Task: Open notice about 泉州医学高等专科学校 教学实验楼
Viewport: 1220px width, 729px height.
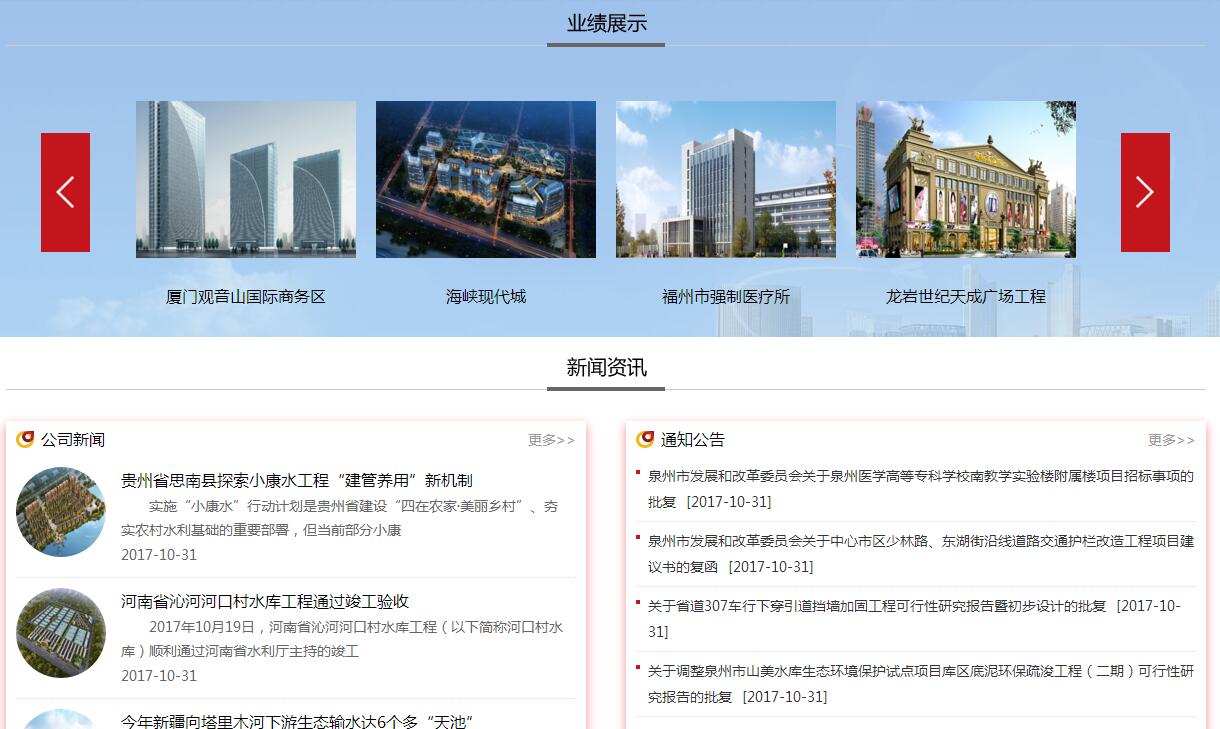Action: 920,477
